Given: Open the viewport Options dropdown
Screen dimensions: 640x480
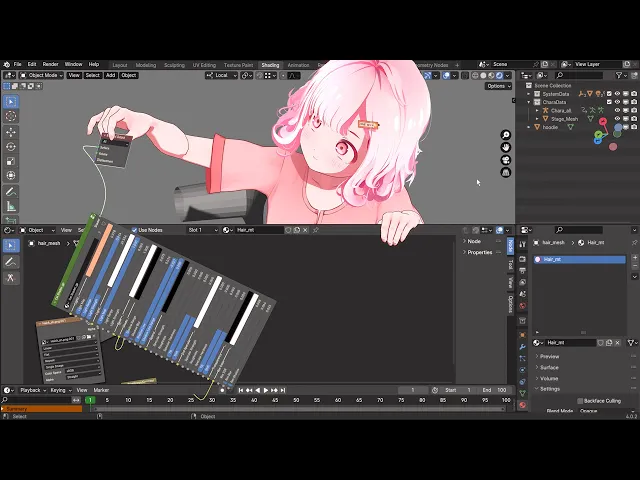Looking at the screenshot, I should pyautogui.click(x=499, y=86).
